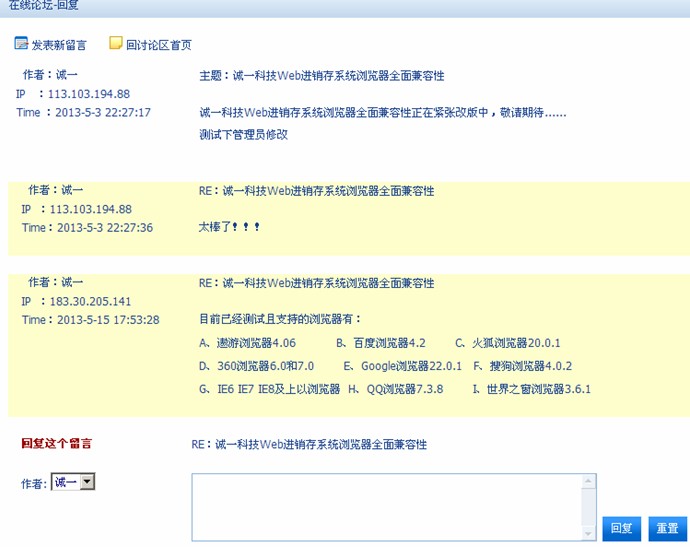Select item I 世界之窗浏览器3.6.1
Viewport: 690px width, 552px height.
532,389
